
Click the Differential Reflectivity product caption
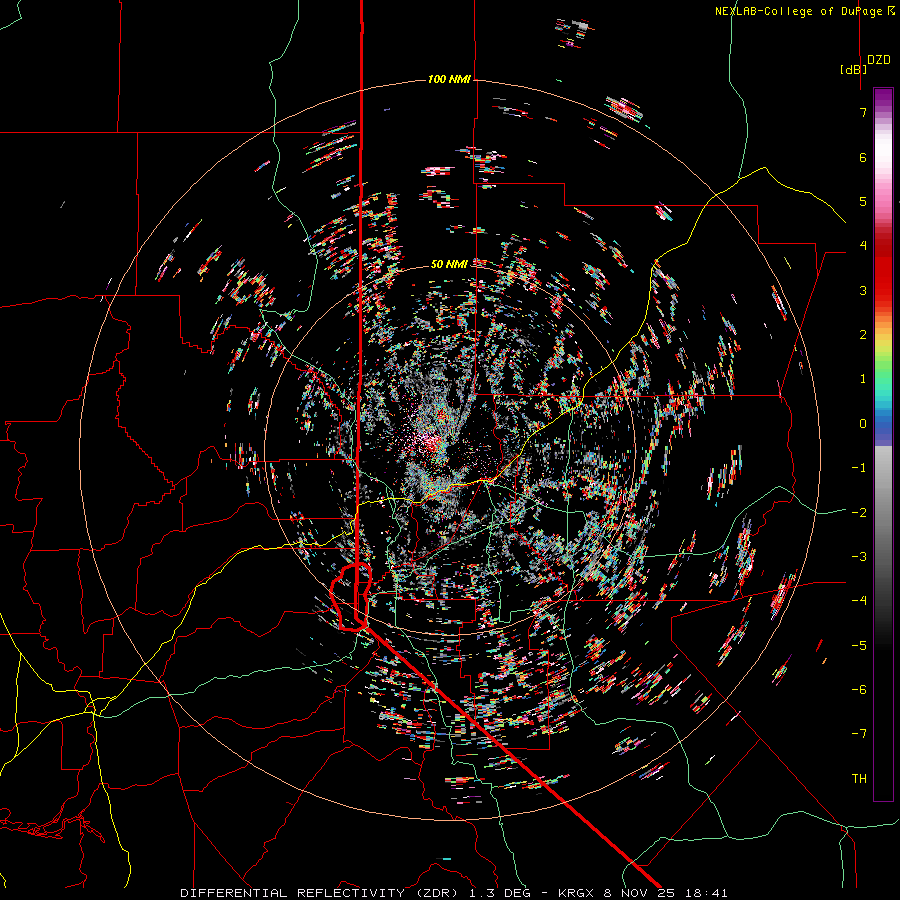453,893
